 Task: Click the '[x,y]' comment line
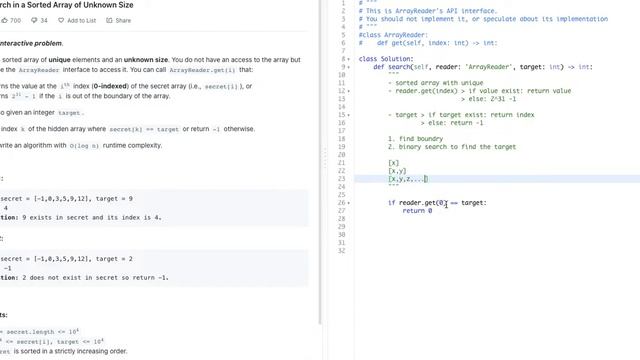pos(397,171)
